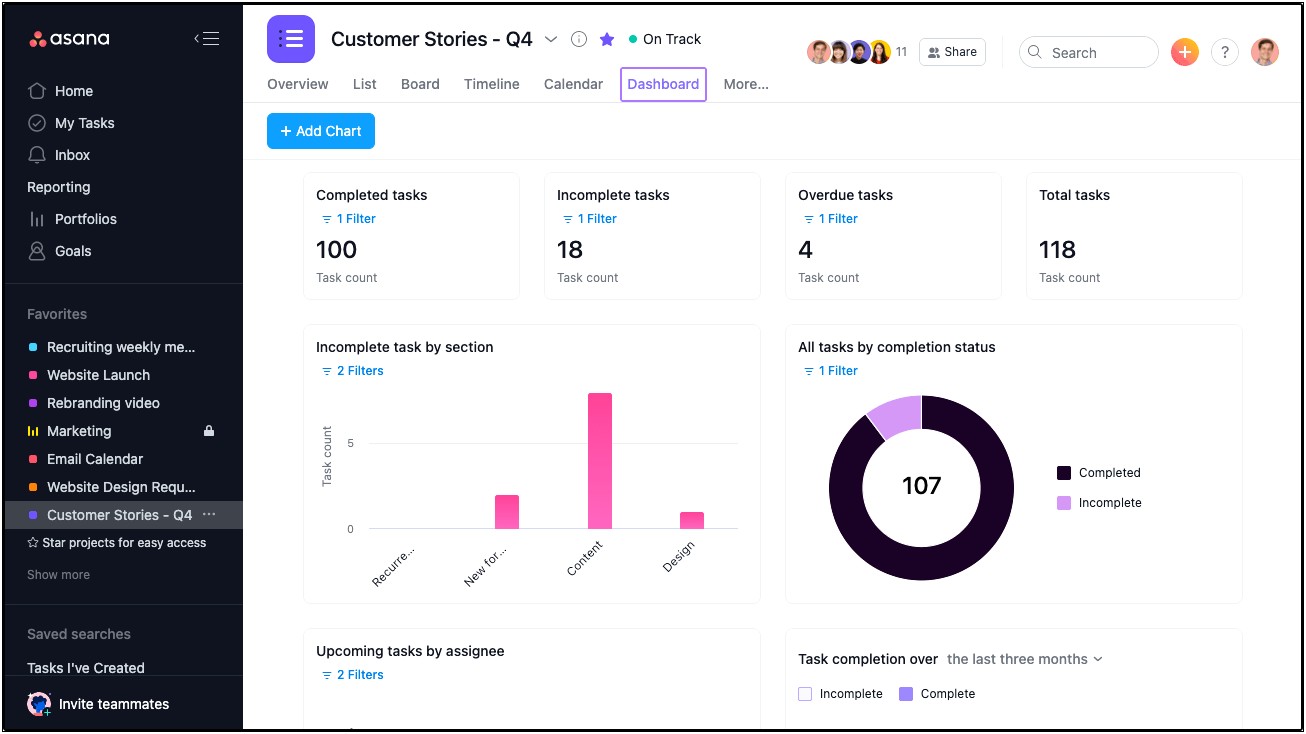
Task: Focus the Search field
Action: click(1089, 52)
